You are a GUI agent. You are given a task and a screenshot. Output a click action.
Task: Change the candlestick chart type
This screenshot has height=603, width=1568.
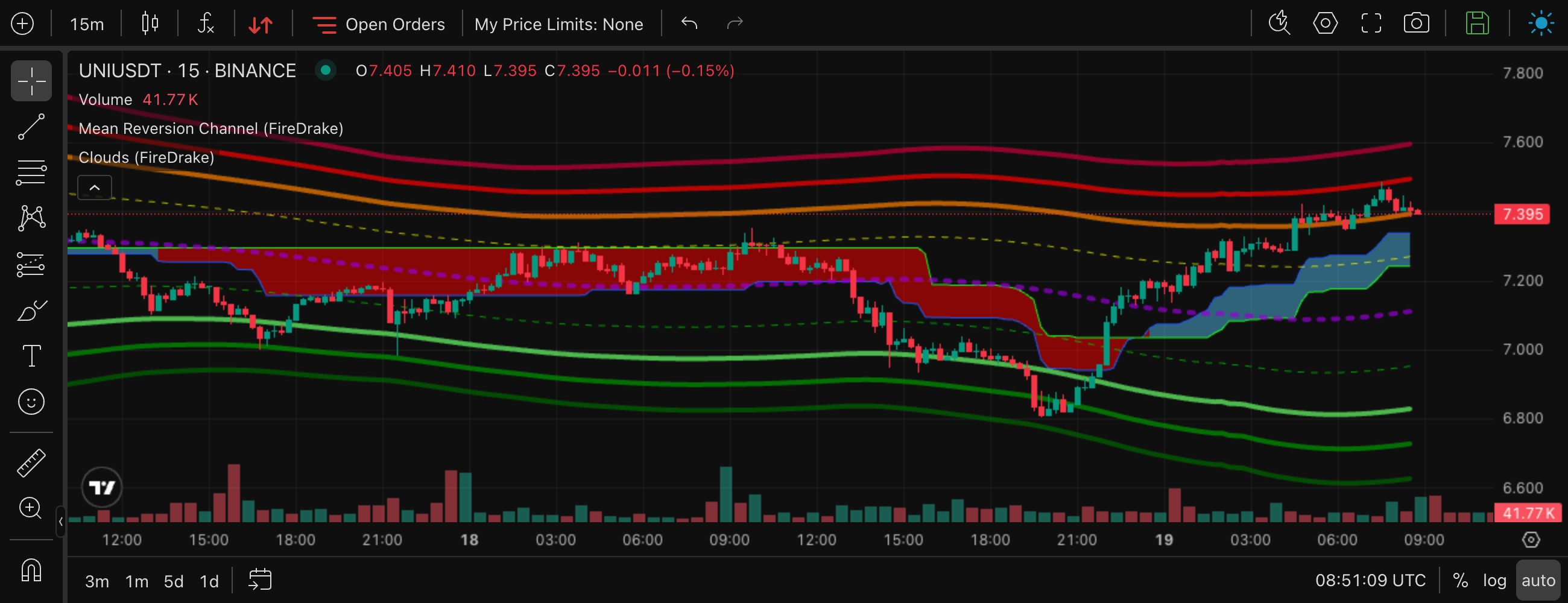point(150,24)
